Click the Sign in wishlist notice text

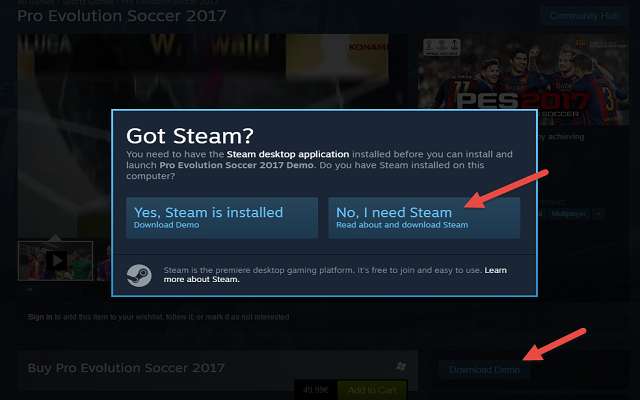click(x=159, y=317)
